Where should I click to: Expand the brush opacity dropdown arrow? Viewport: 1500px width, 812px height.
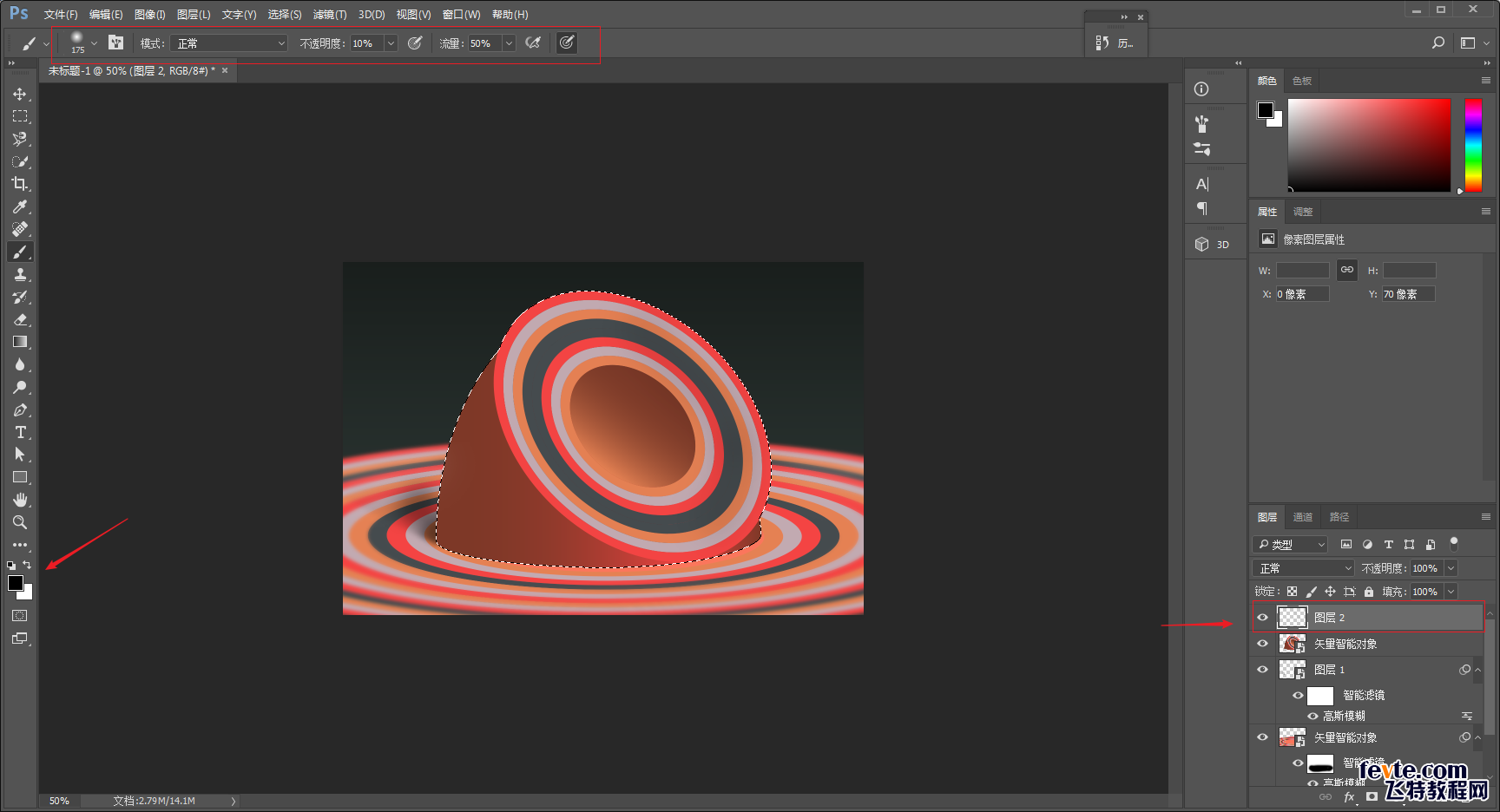coord(391,43)
